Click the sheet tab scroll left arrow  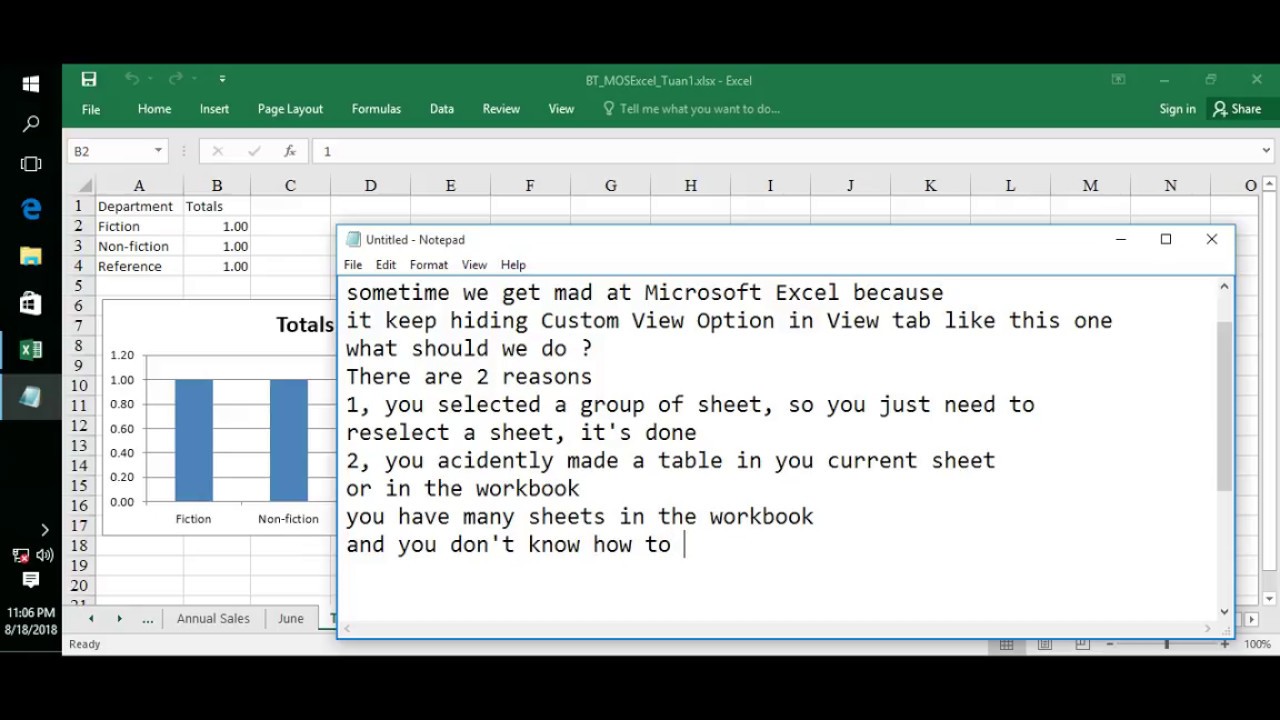coord(91,619)
